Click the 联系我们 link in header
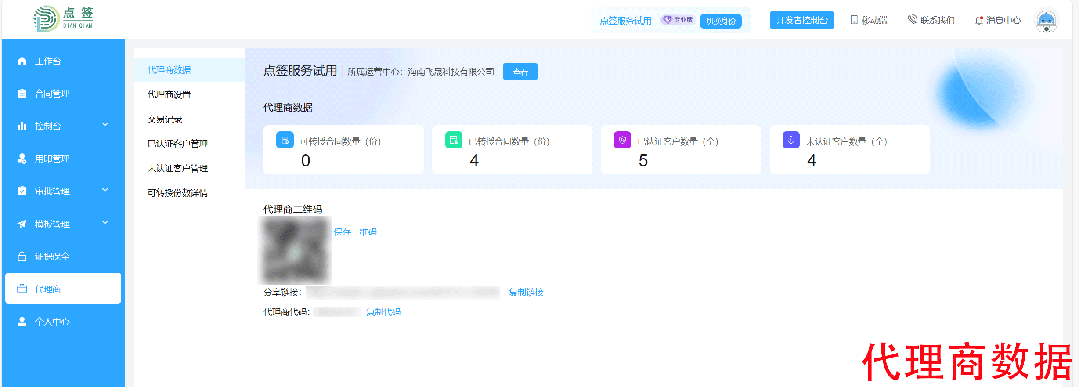The image size is (1079, 387). [937, 20]
